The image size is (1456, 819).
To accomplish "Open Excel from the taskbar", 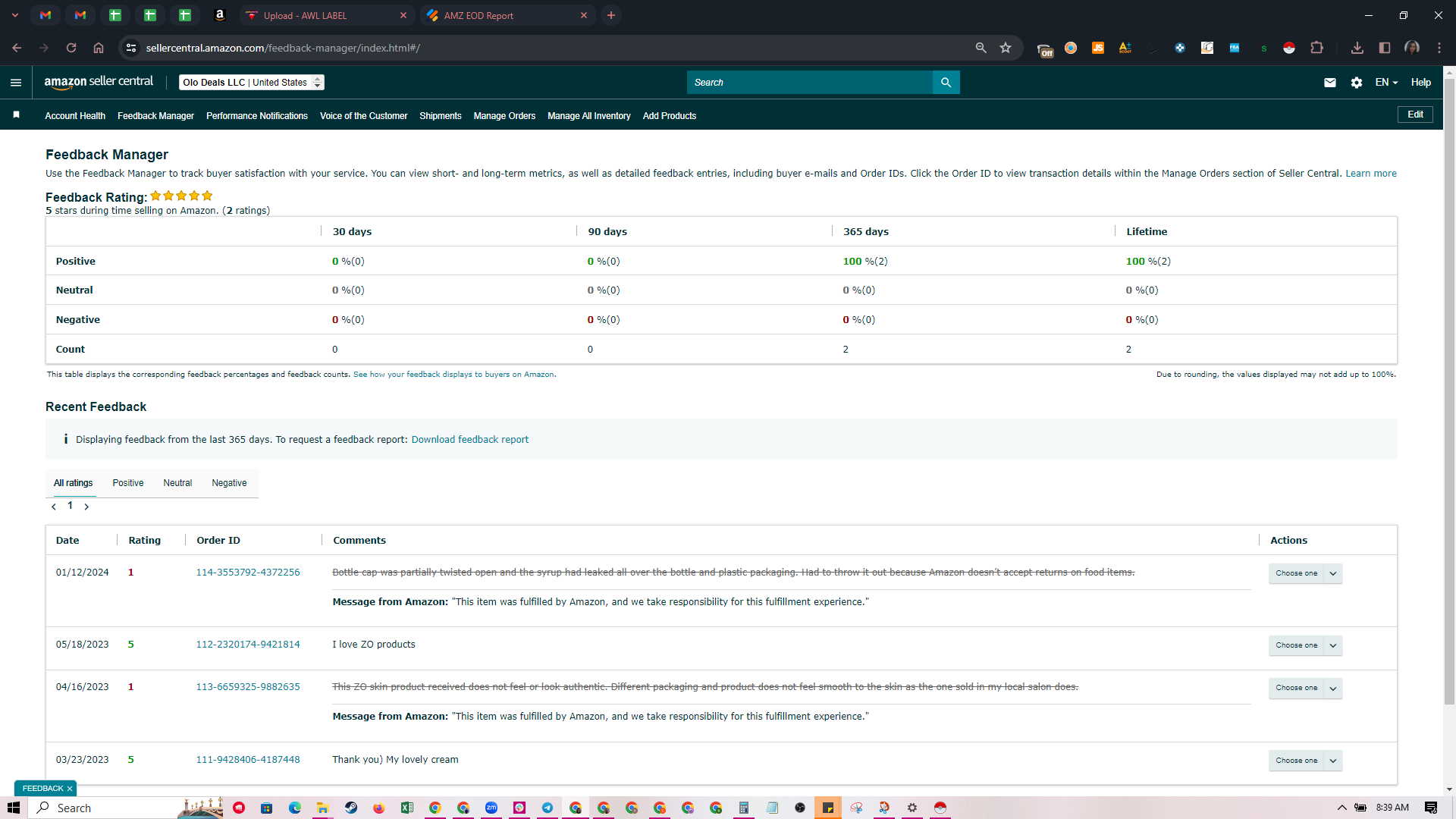I will (x=407, y=808).
